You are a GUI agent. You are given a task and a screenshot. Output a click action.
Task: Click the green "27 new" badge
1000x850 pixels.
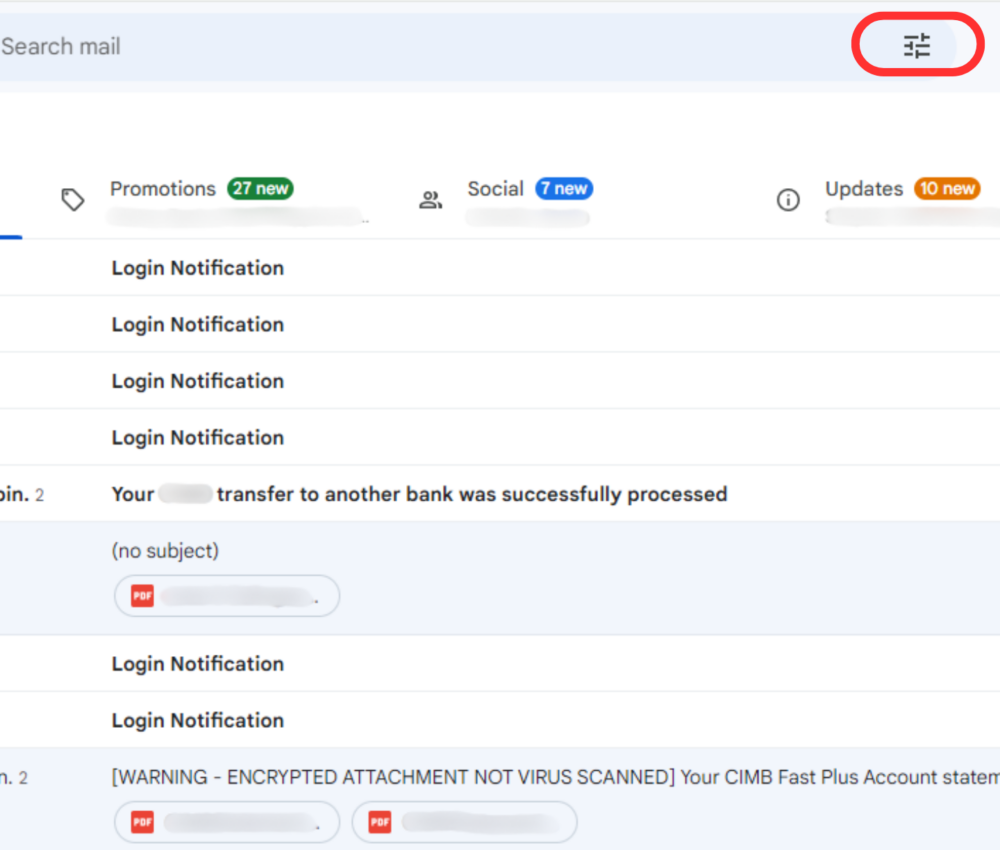coord(260,188)
